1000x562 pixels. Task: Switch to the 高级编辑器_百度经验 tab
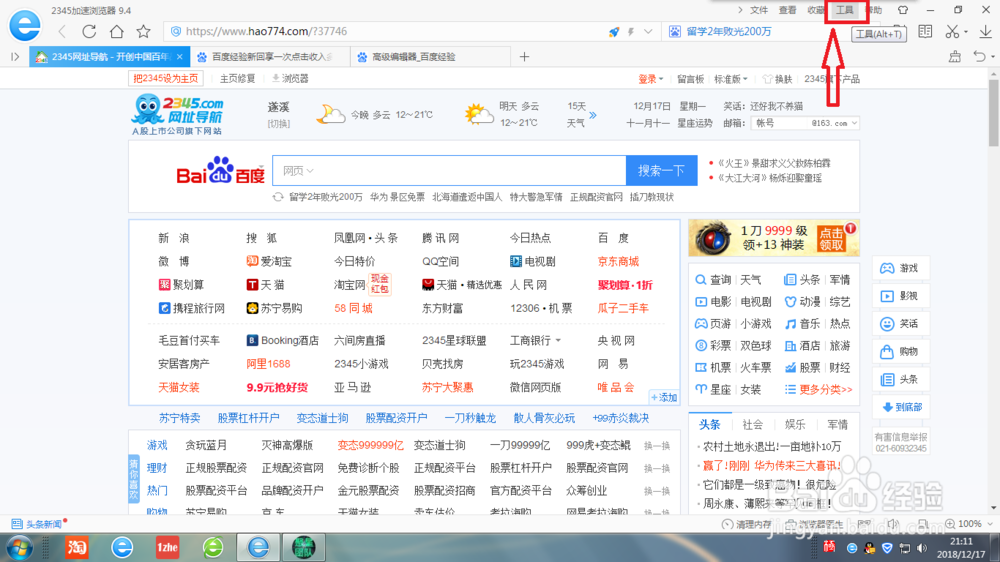(x=430, y=57)
